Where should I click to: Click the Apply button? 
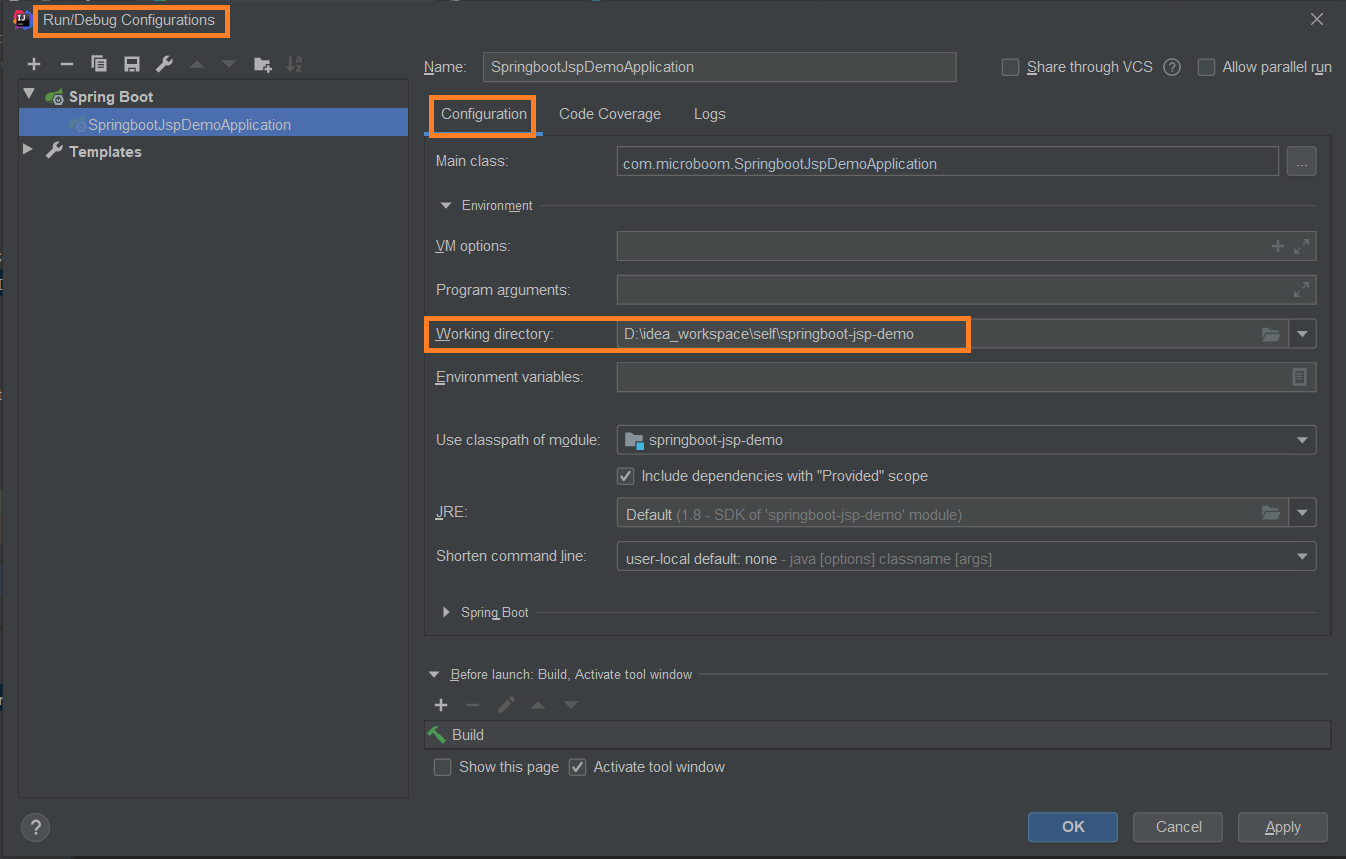pyautogui.click(x=1283, y=827)
